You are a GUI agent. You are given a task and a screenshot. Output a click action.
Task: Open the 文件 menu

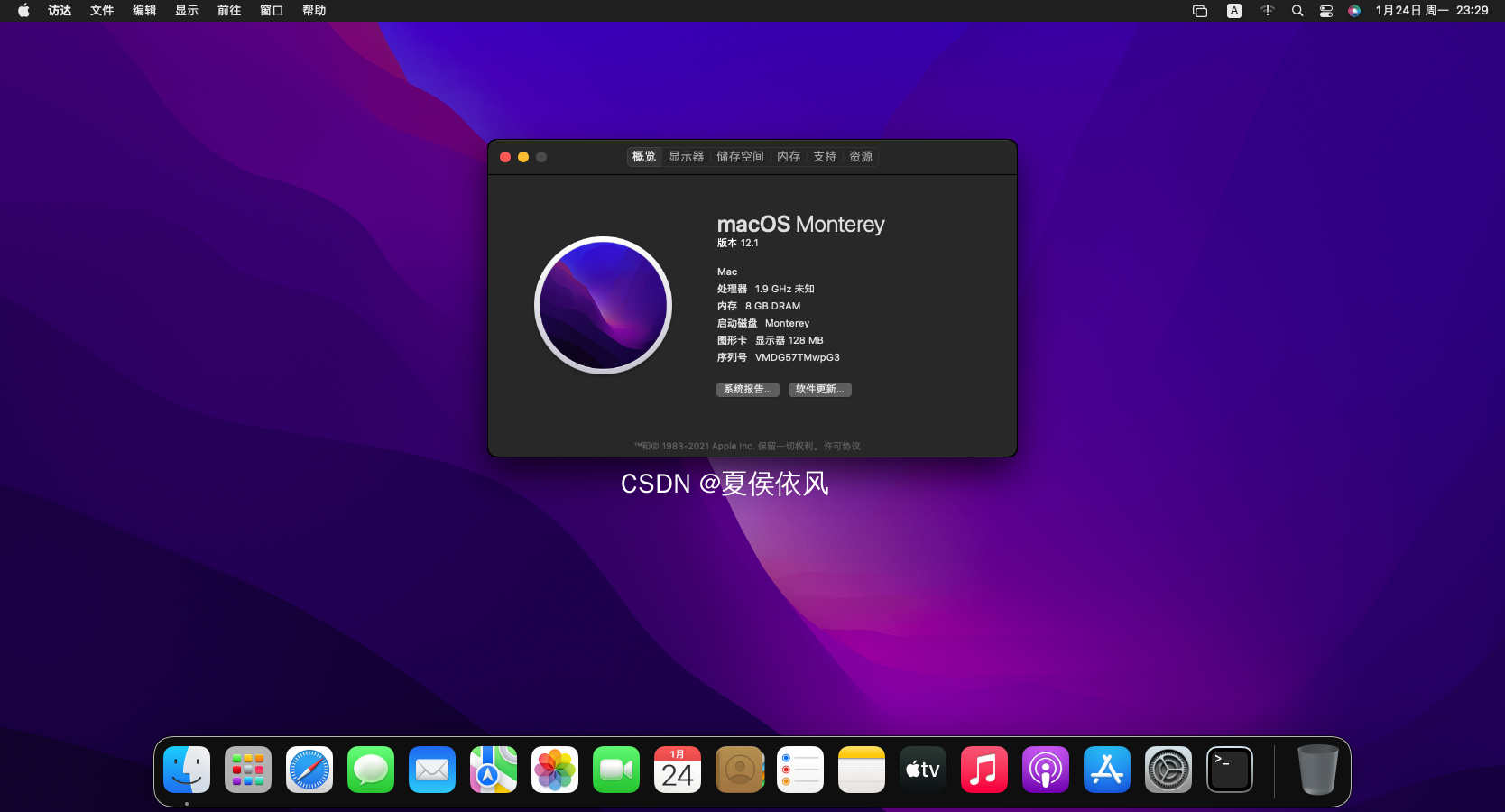point(102,11)
